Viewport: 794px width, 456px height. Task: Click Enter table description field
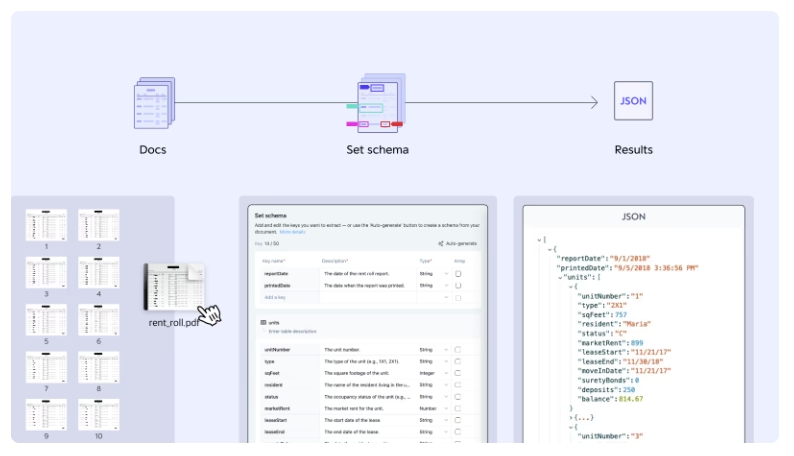pyautogui.click(x=292, y=331)
